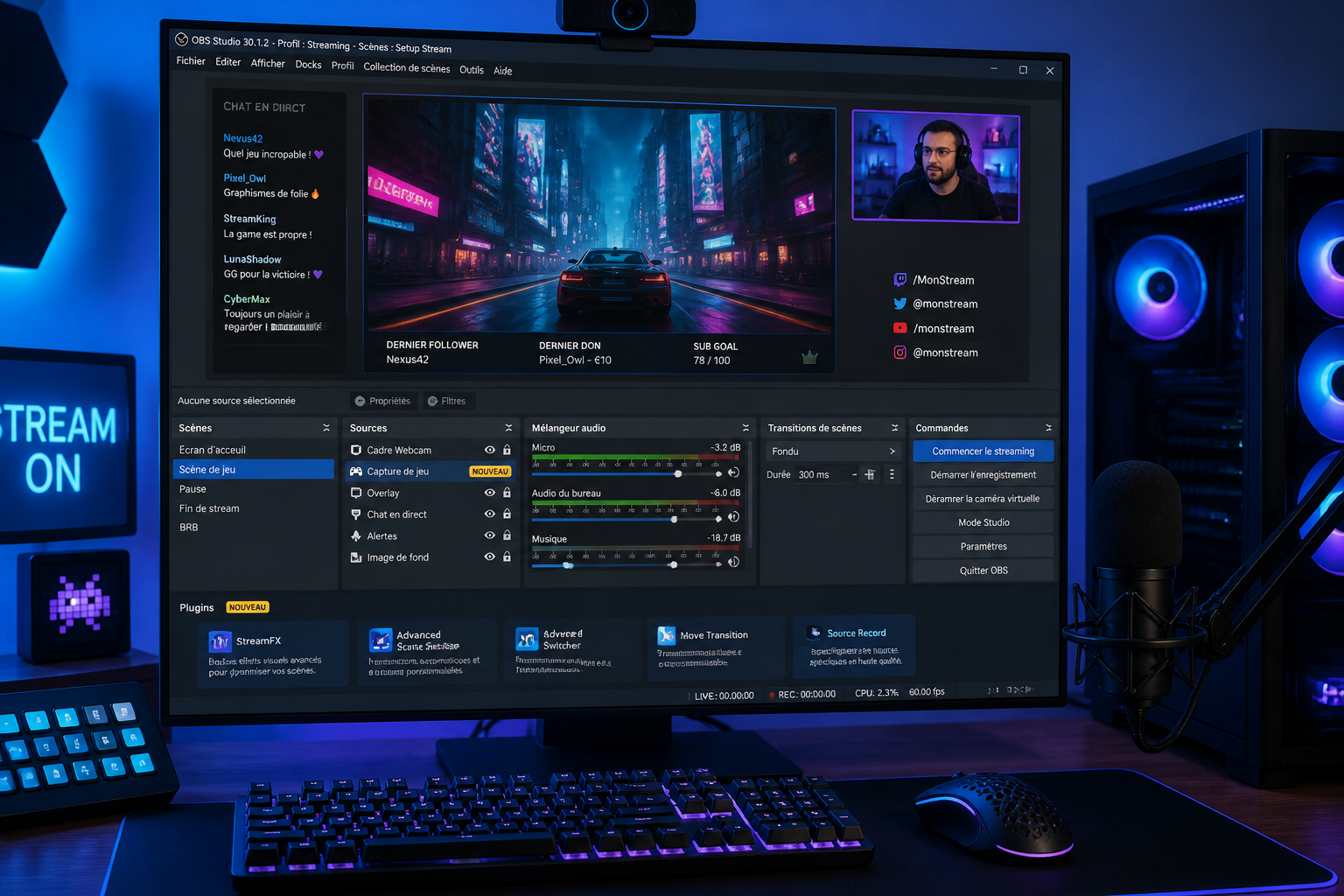Hide the Image de fond source
This screenshot has height=896, width=1344.
pyautogui.click(x=490, y=556)
